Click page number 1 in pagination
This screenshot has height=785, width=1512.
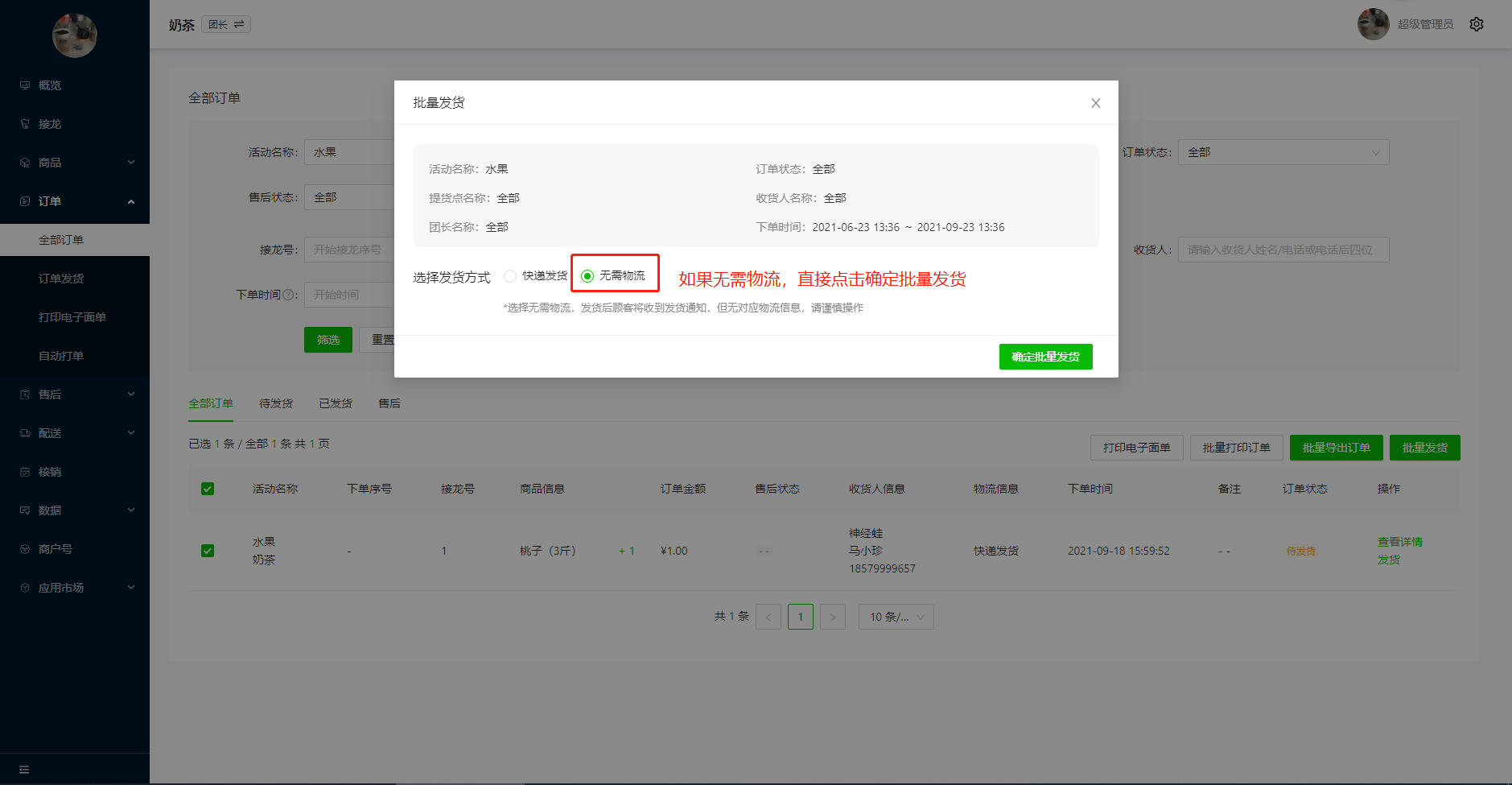click(x=801, y=617)
